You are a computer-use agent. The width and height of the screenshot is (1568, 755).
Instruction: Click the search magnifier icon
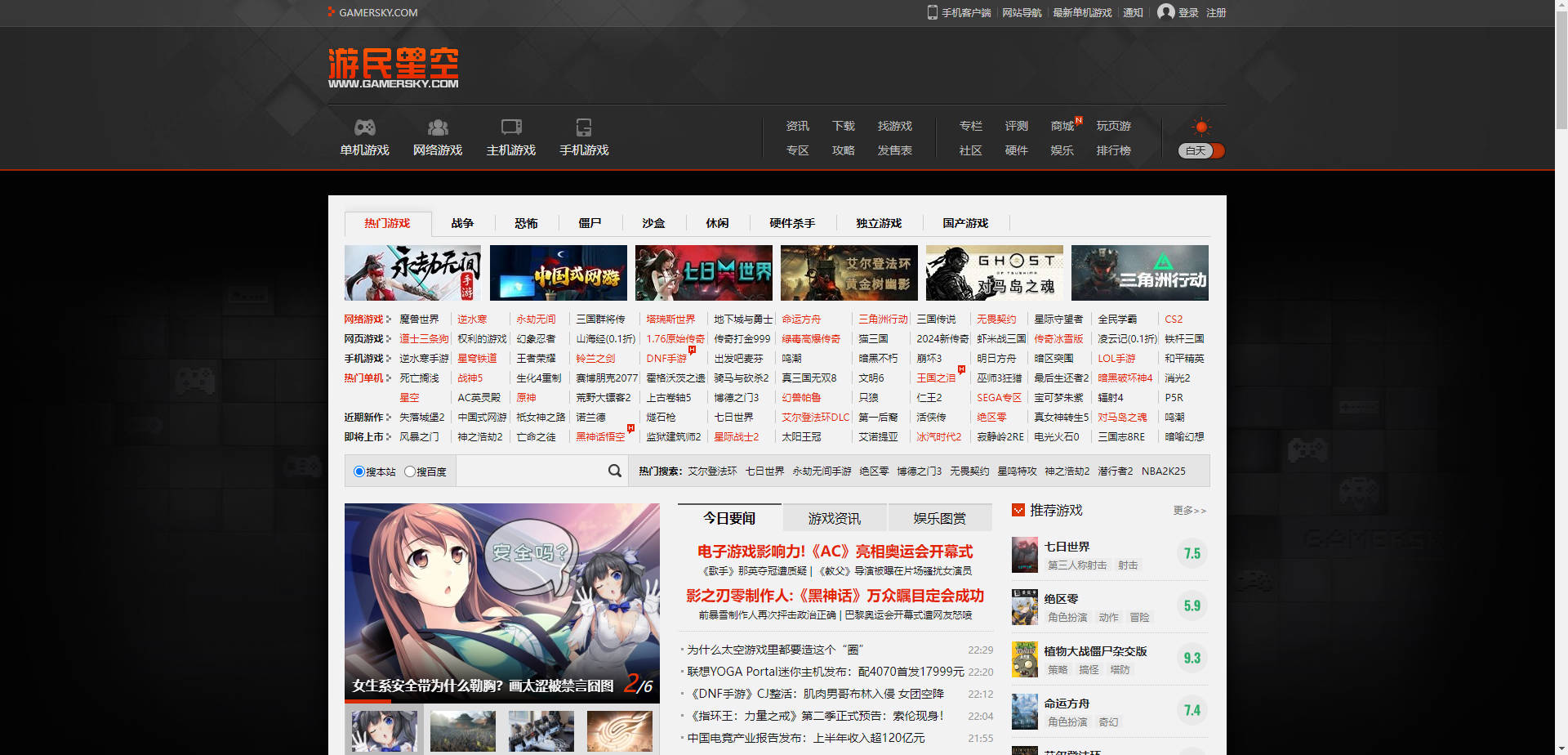click(615, 471)
